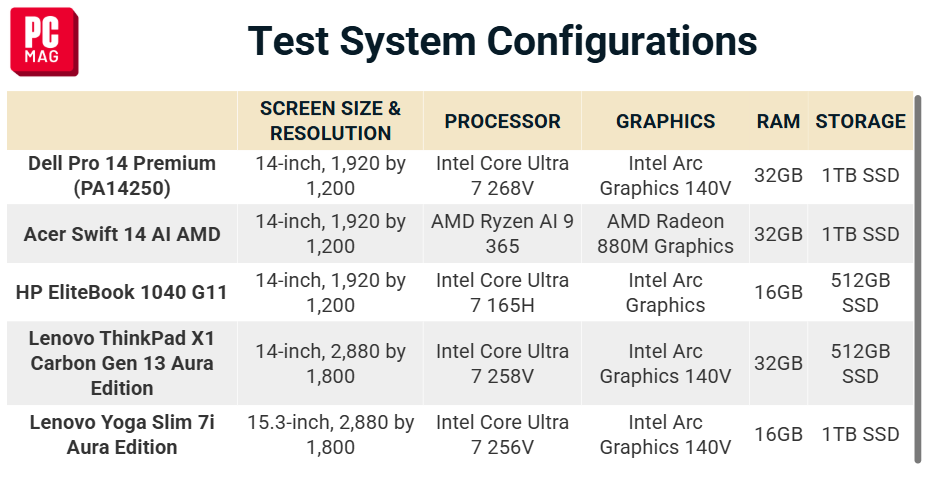937x486 pixels.
Task: Click Lenovo Yoga Slim 7i Aura Edition label
Action: (x=122, y=435)
